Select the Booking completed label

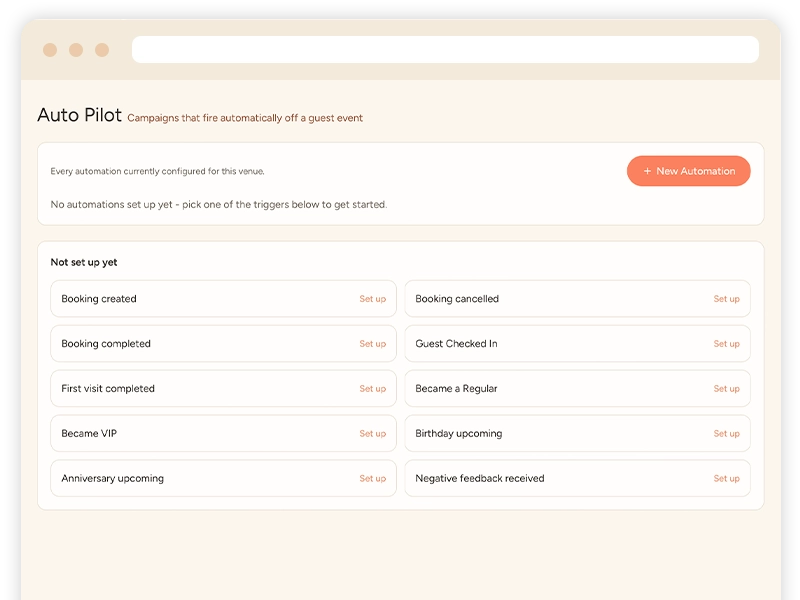coord(106,344)
